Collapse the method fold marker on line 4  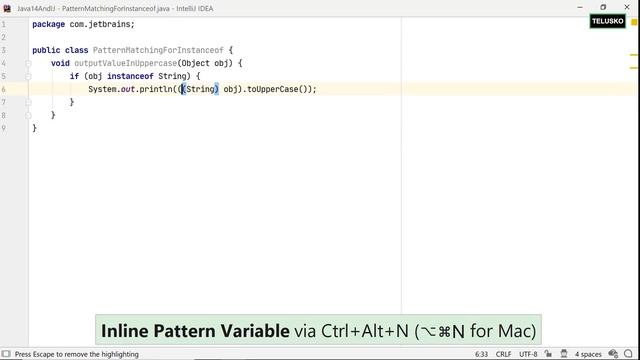click(x=28, y=63)
